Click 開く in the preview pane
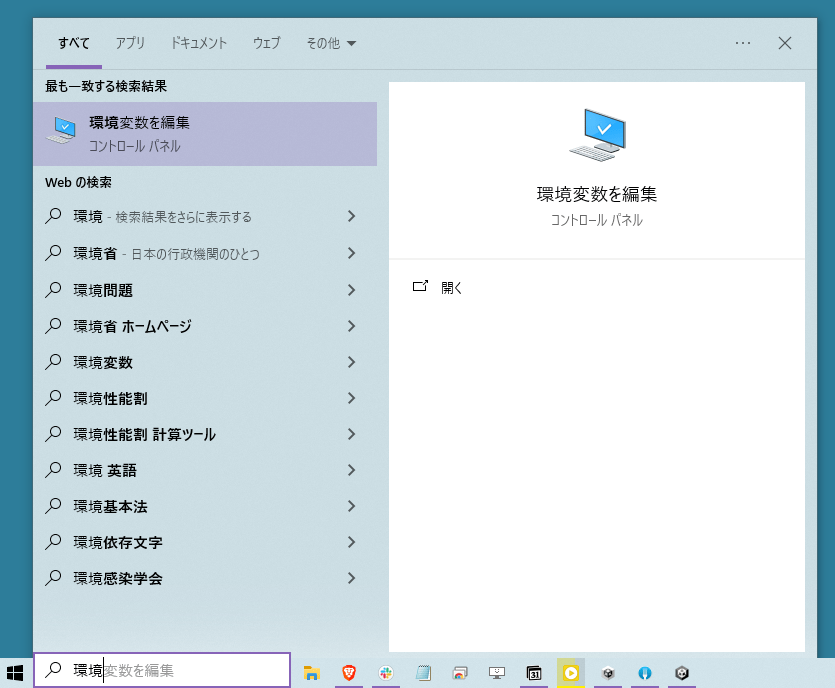The height and width of the screenshot is (688, 835). tap(452, 287)
